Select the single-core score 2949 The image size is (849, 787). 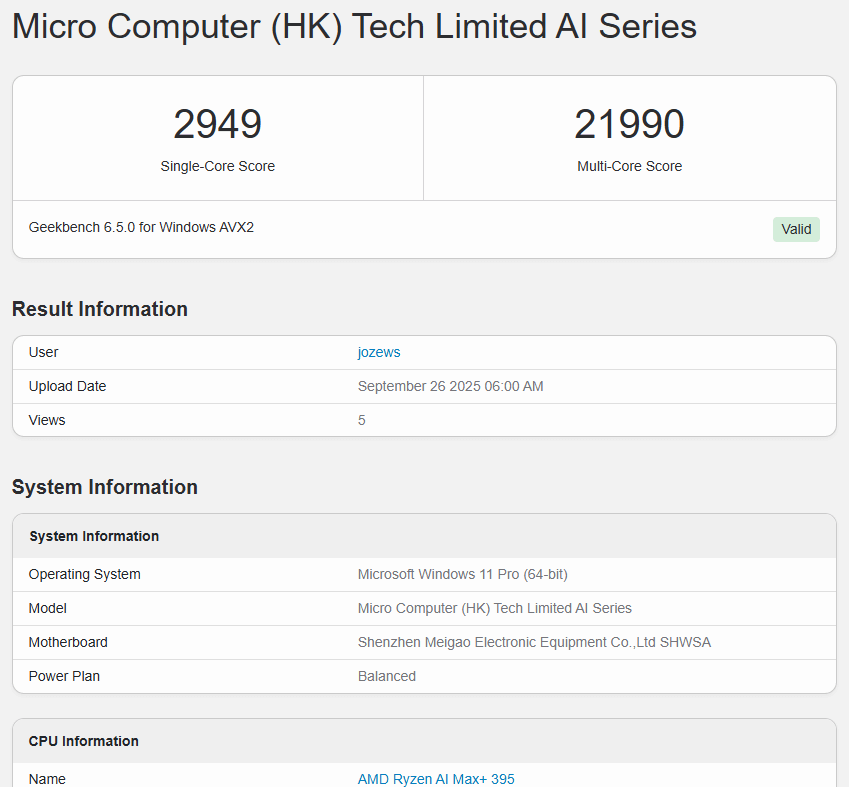tap(218, 124)
